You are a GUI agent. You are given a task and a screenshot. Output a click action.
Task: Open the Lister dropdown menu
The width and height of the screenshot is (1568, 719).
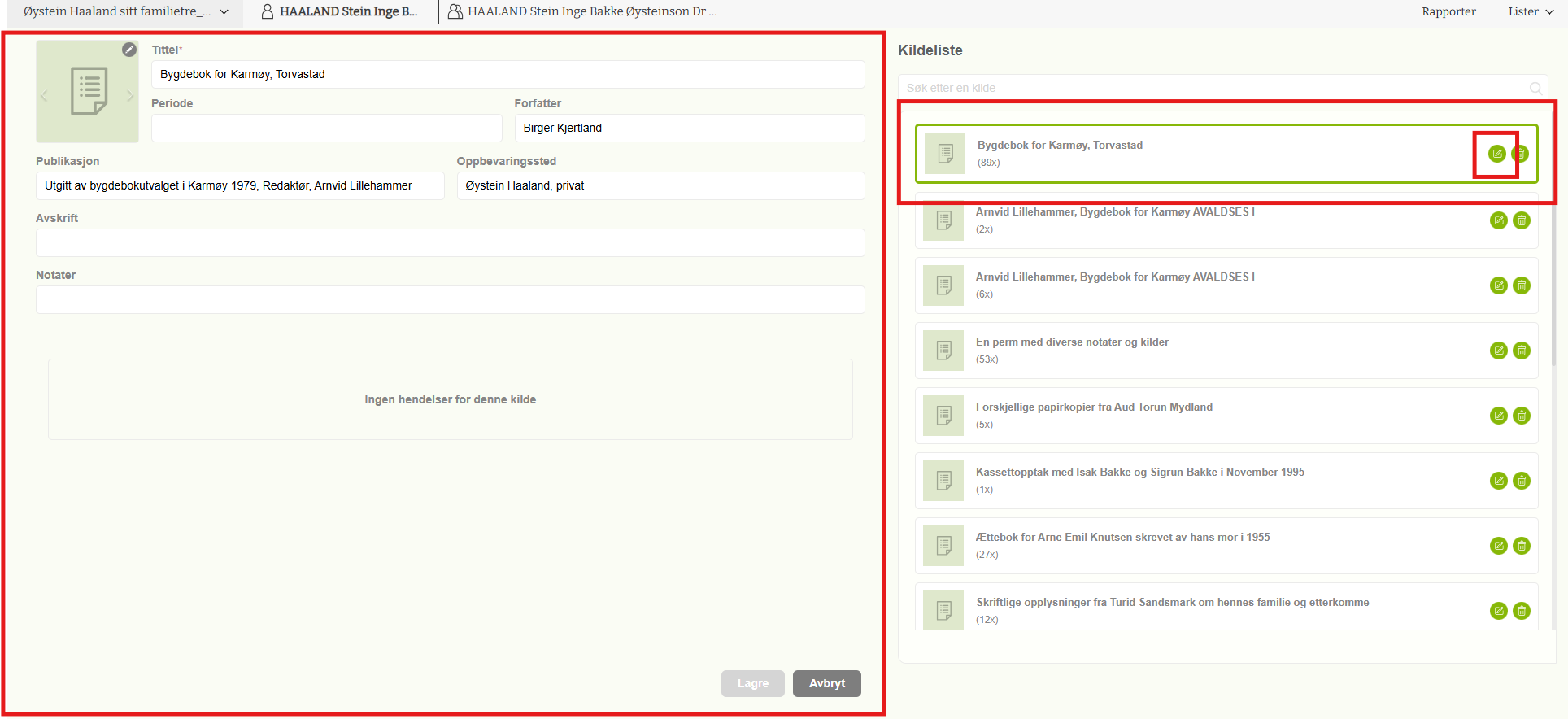(1530, 11)
